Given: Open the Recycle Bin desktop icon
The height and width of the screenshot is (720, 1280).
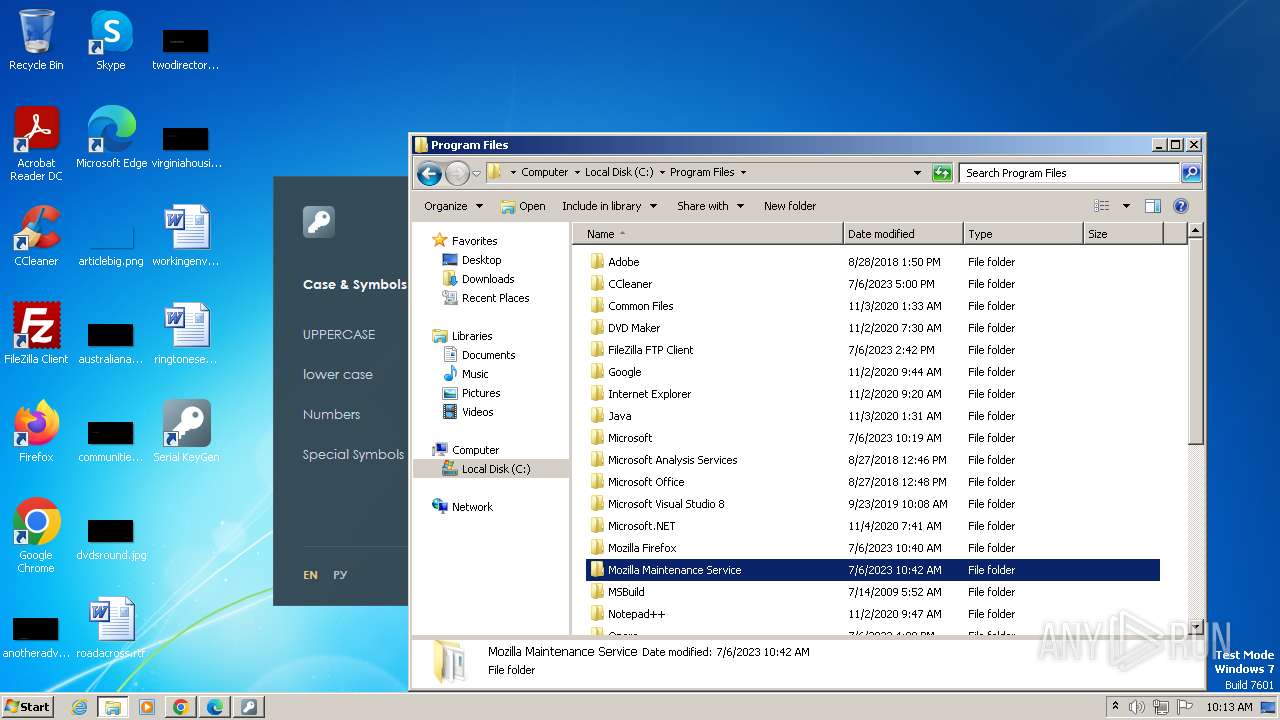Looking at the screenshot, I should pyautogui.click(x=36, y=40).
